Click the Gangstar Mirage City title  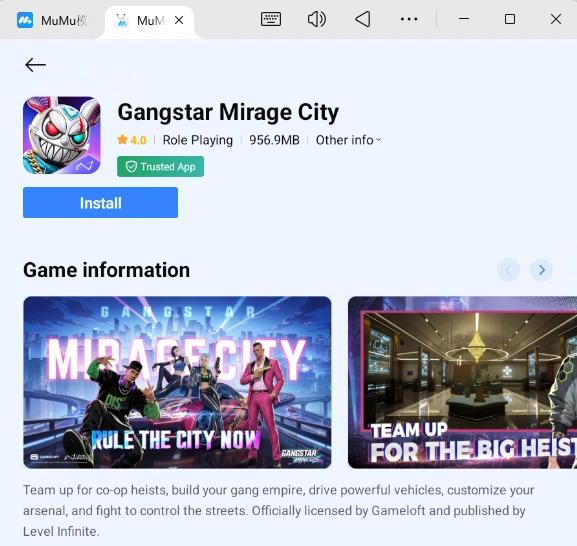click(x=228, y=112)
